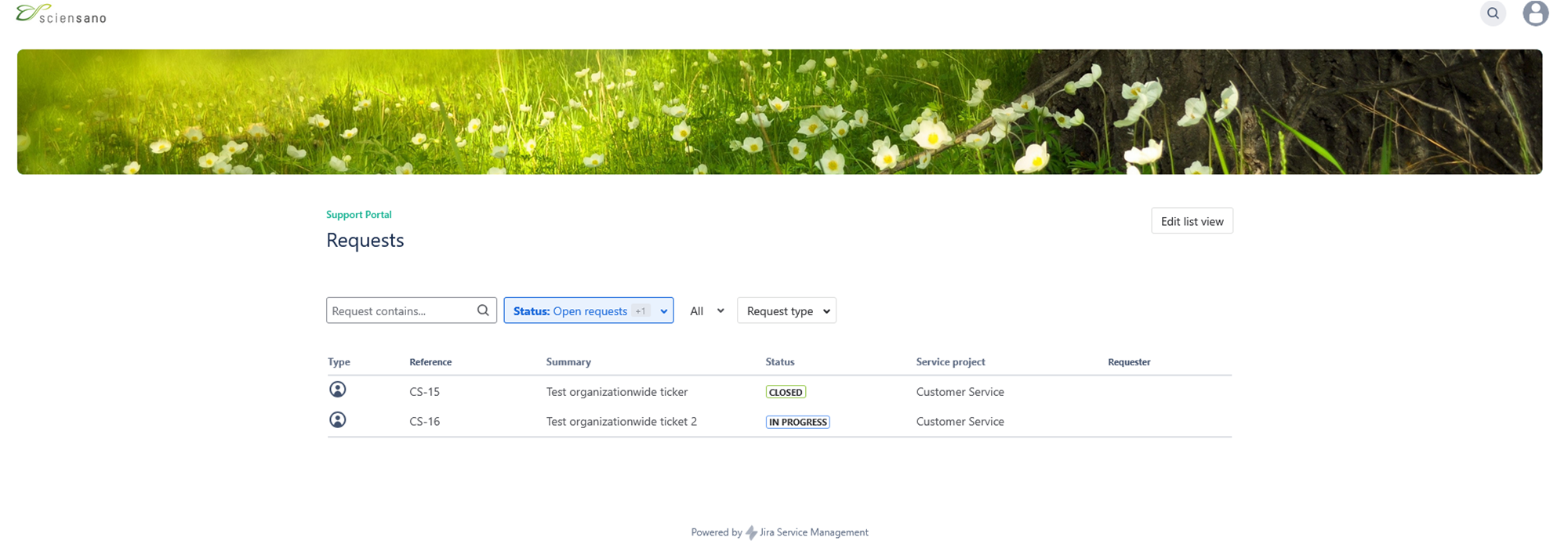
Task: Type in the Request contains search field
Action: tap(400, 310)
